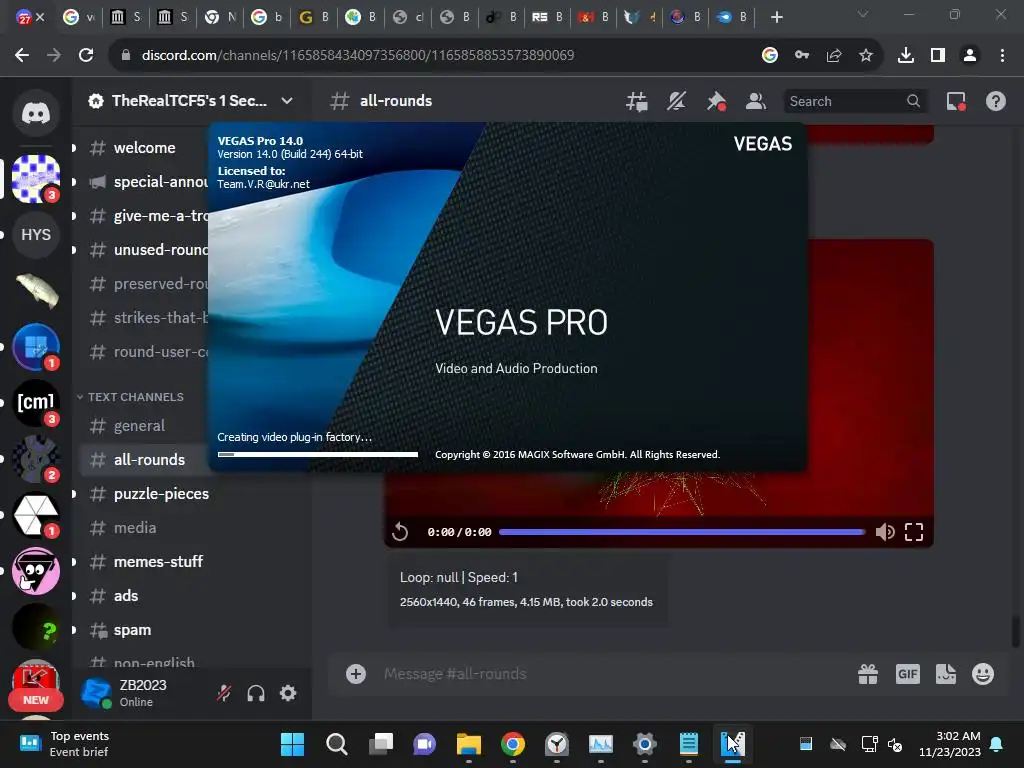1024x768 pixels.
Task: Toggle the Chrome side panel
Action: (x=938, y=55)
